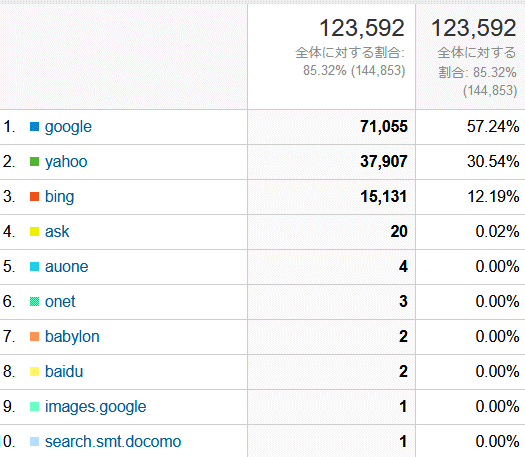Open the babylon source link

(72, 336)
